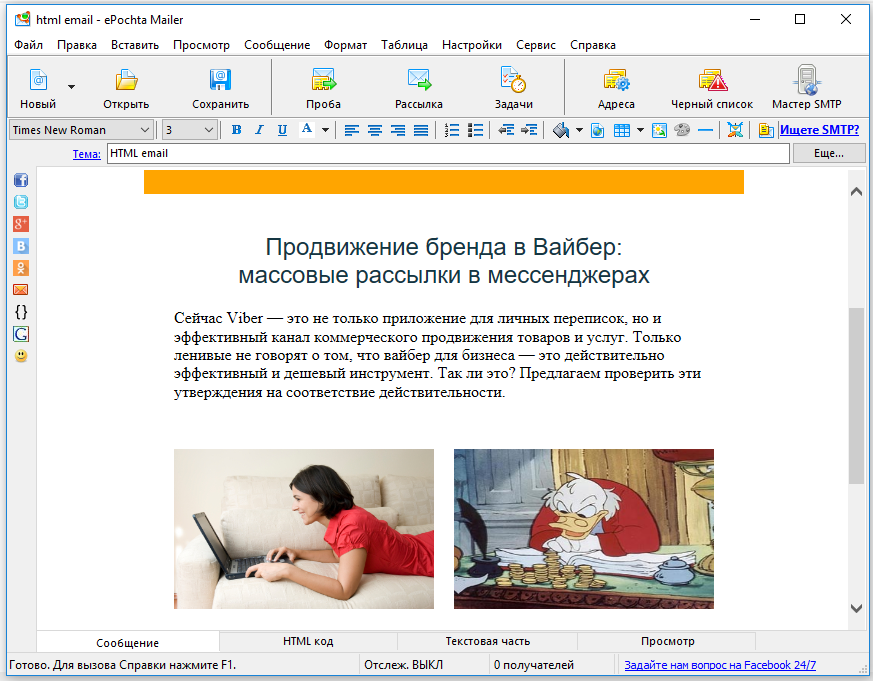Toggle italic formatting
This screenshot has width=873, height=681.
tap(259, 130)
